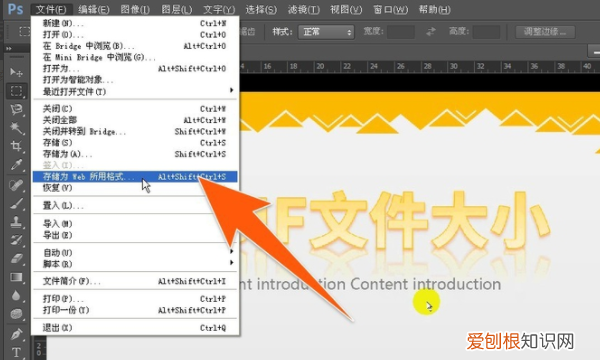This screenshot has height=360, width=600.
Task: Choose 新建 from File menu
Action: (x=135, y=23)
